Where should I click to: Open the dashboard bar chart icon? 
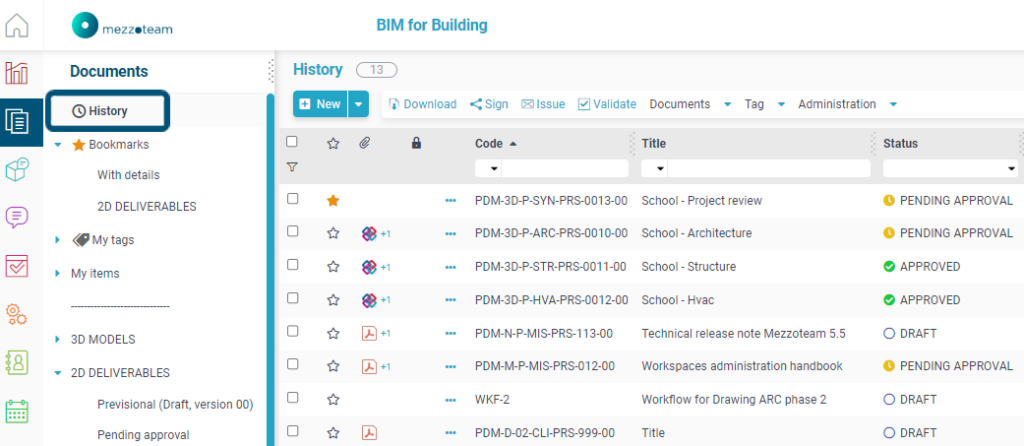click(x=17, y=72)
